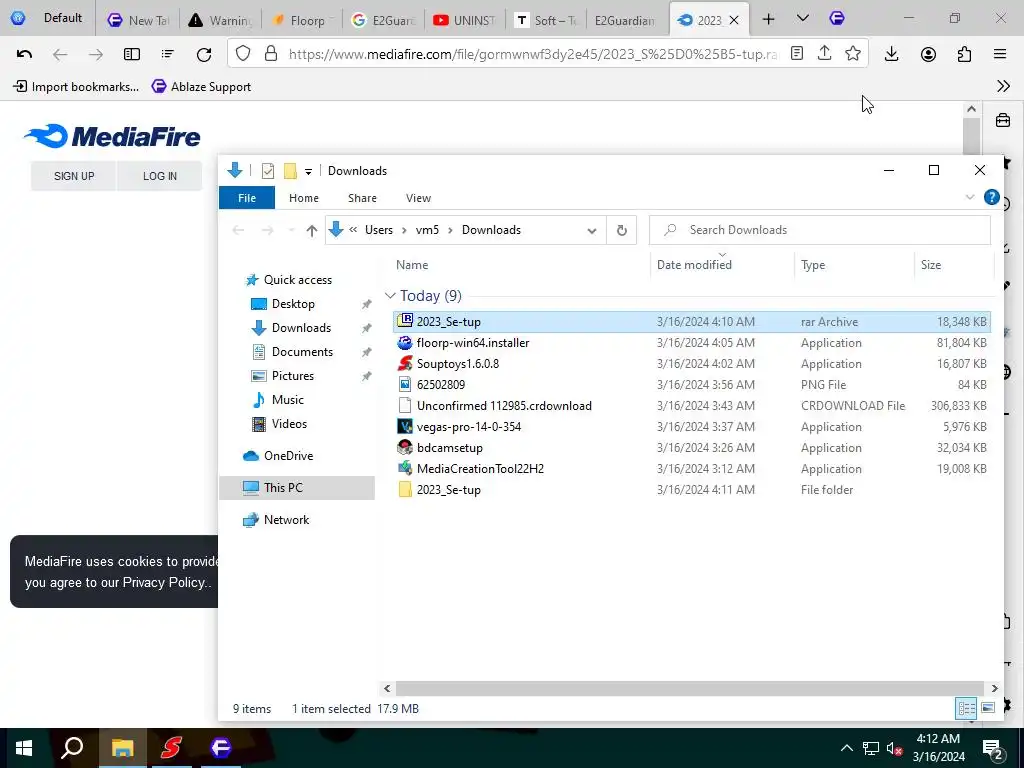Image resolution: width=1024 pixels, height=768 pixels.
Task: Go up one folder level arrow
Action: (x=312, y=230)
